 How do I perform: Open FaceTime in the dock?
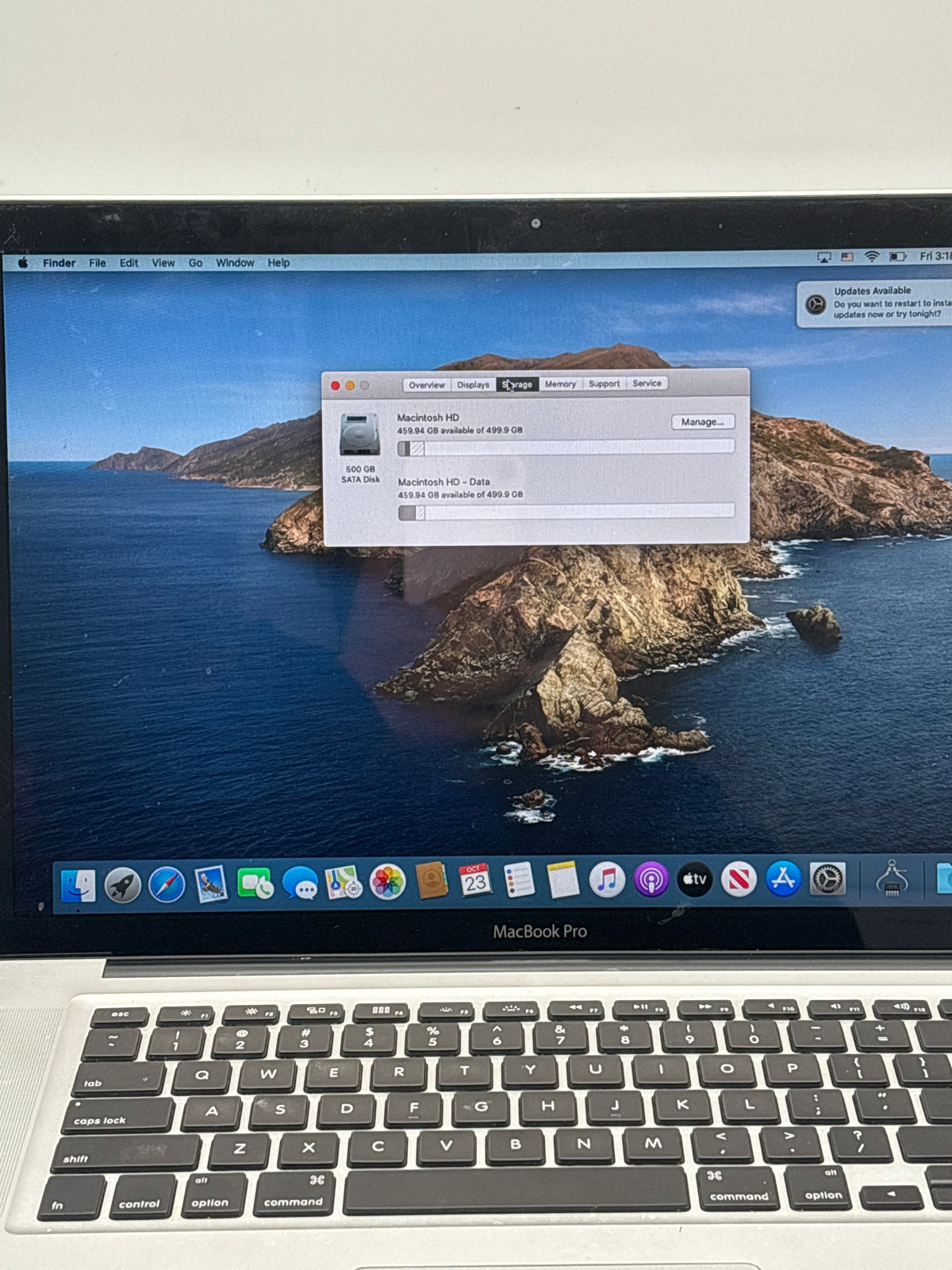255,883
